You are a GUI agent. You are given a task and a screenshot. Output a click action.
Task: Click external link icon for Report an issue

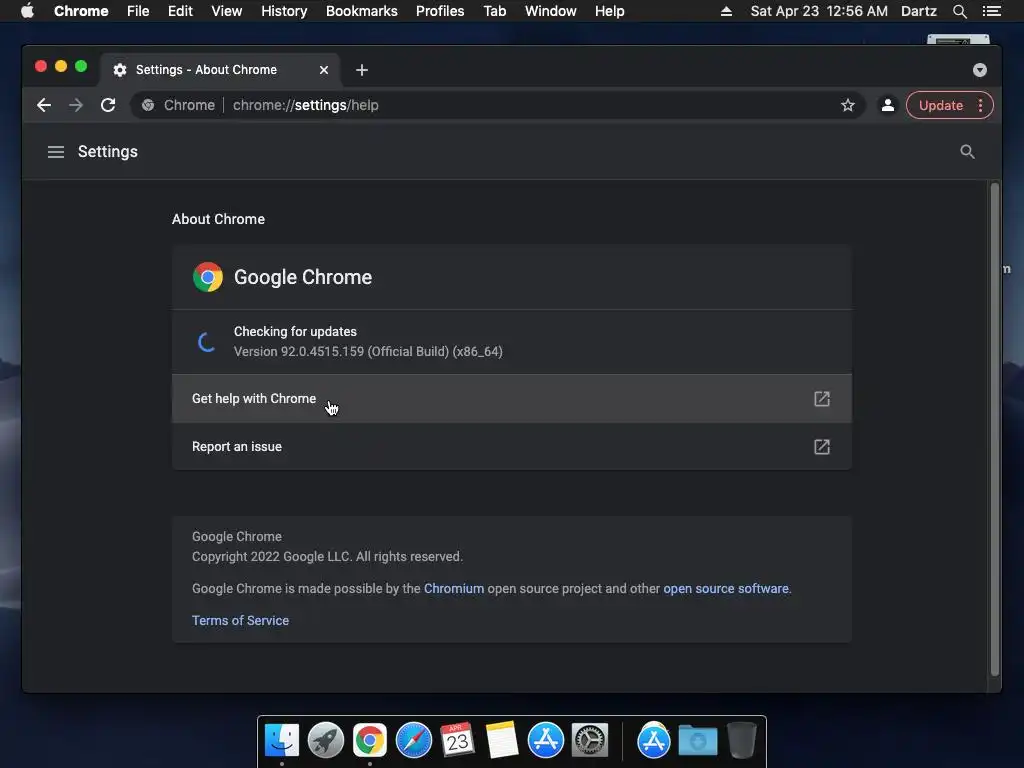coord(822,447)
